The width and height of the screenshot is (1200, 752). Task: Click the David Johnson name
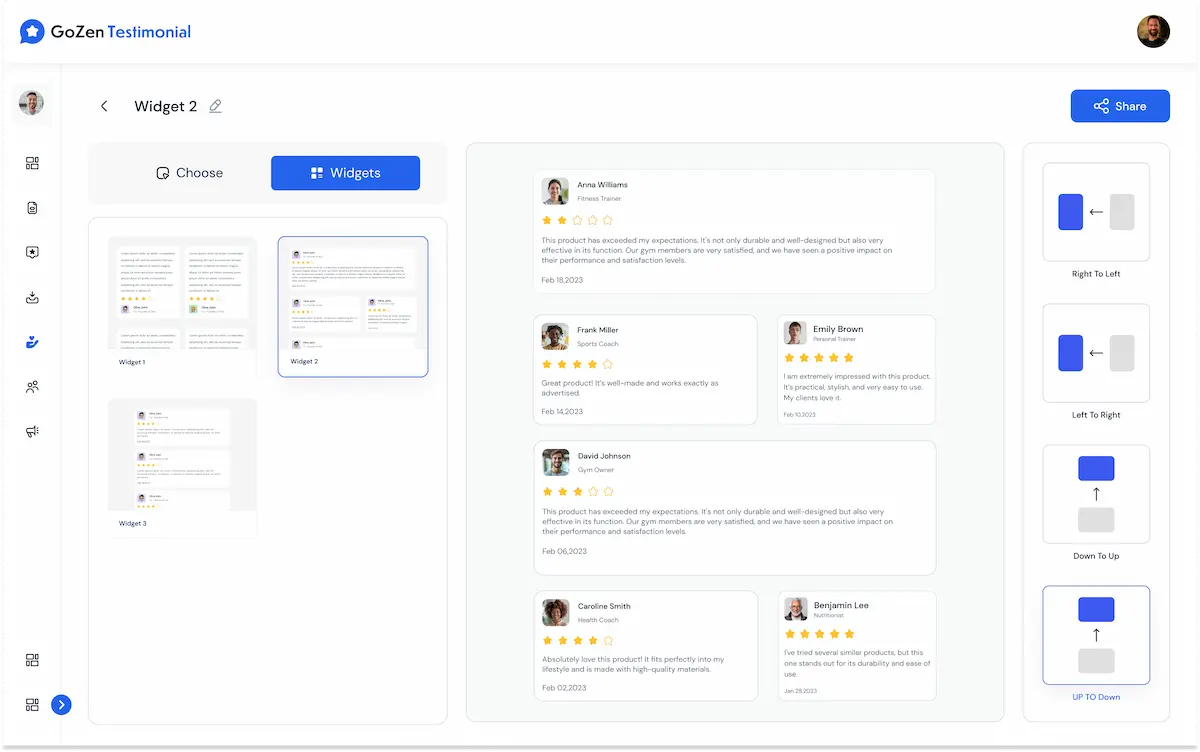coord(604,456)
